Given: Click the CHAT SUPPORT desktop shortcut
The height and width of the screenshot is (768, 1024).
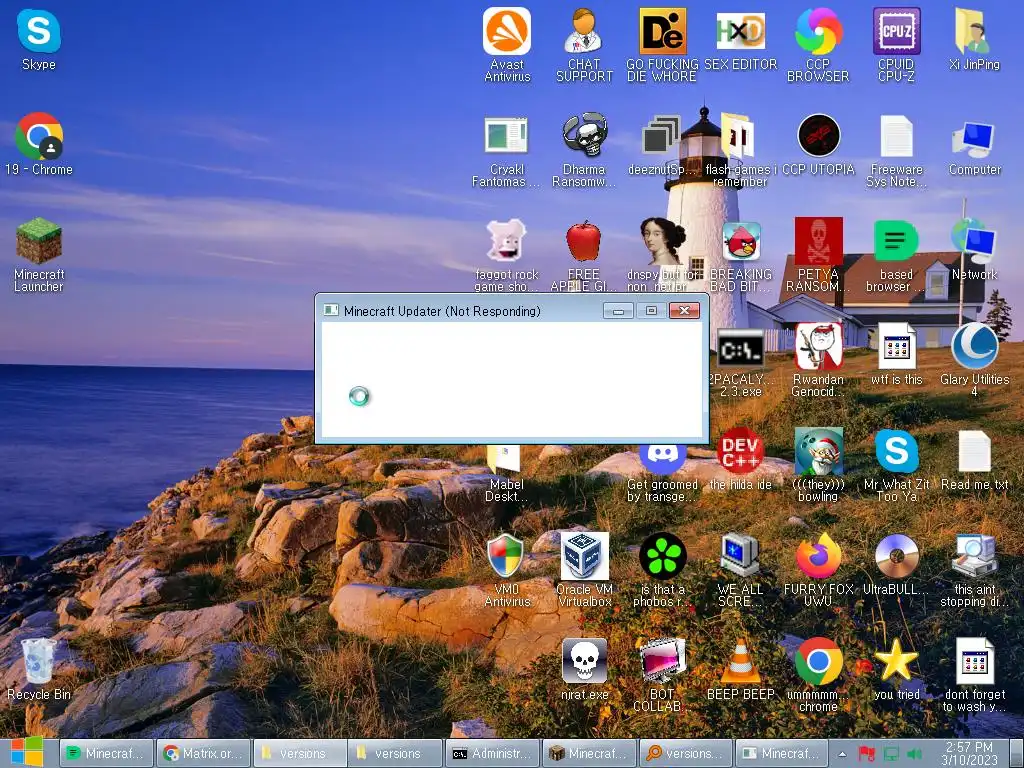Looking at the screenshot, I should click(x=584, y=44).
